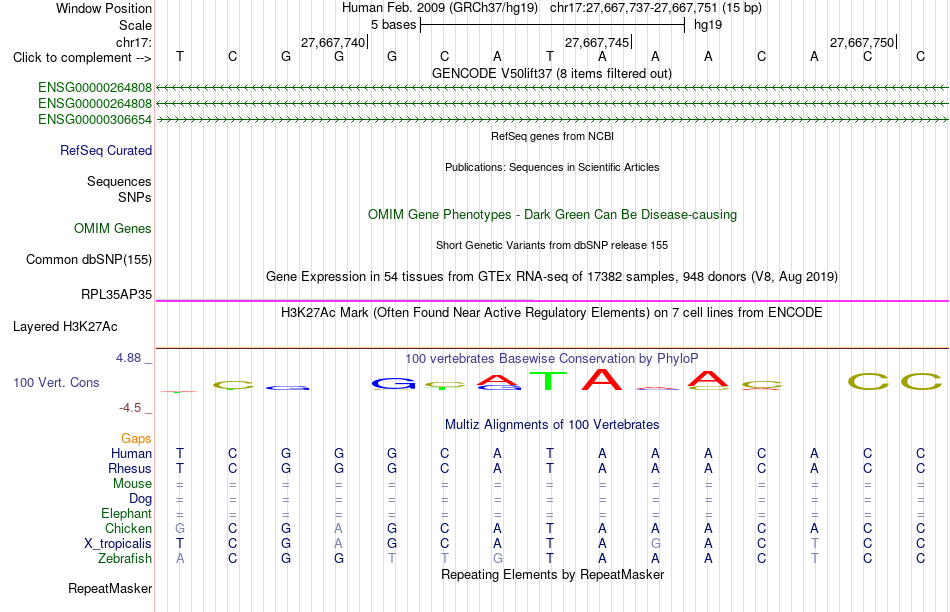Select the X_tropicalis alignment row label
Screen dimensions: 950x612
(118, 544)
